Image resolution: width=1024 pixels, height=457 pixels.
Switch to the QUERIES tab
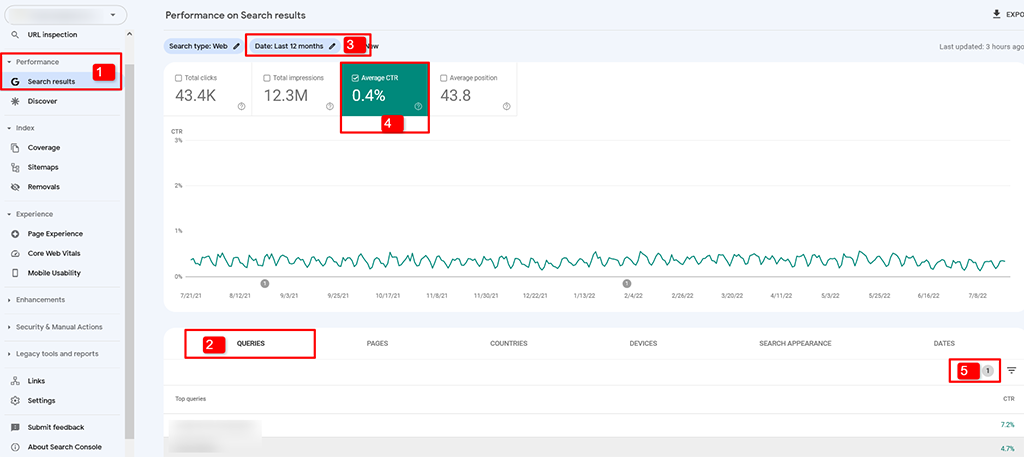[x=251, y=343]
